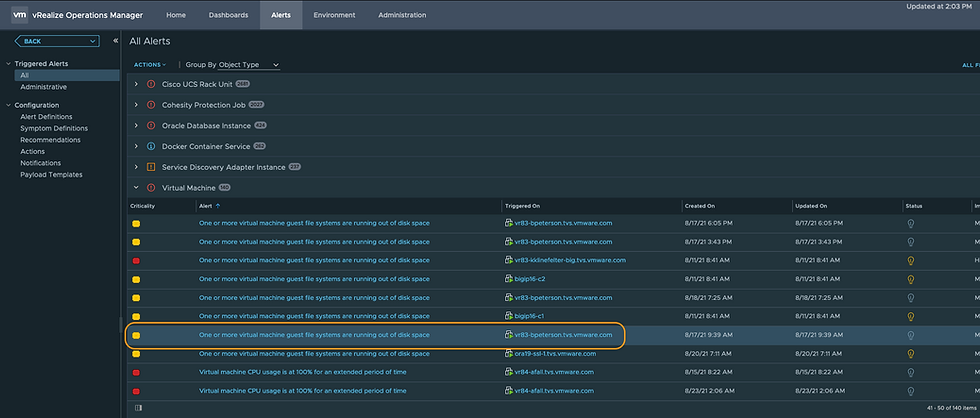Open vr84-afall.tvs.vmware.com link from 8/23/21 alert
Screen dimensions: 980x418
click(554, 391)
